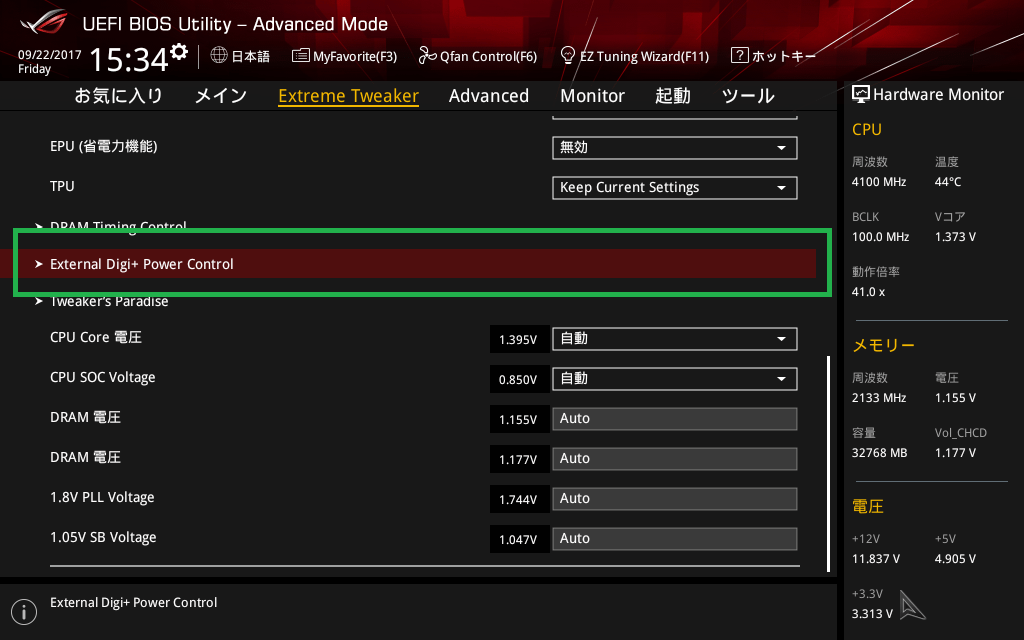The image size is (1024, 640).
Task: Click the 1.177V DRAM 電圧 Auto field
Action: click(x=675, y=458)
